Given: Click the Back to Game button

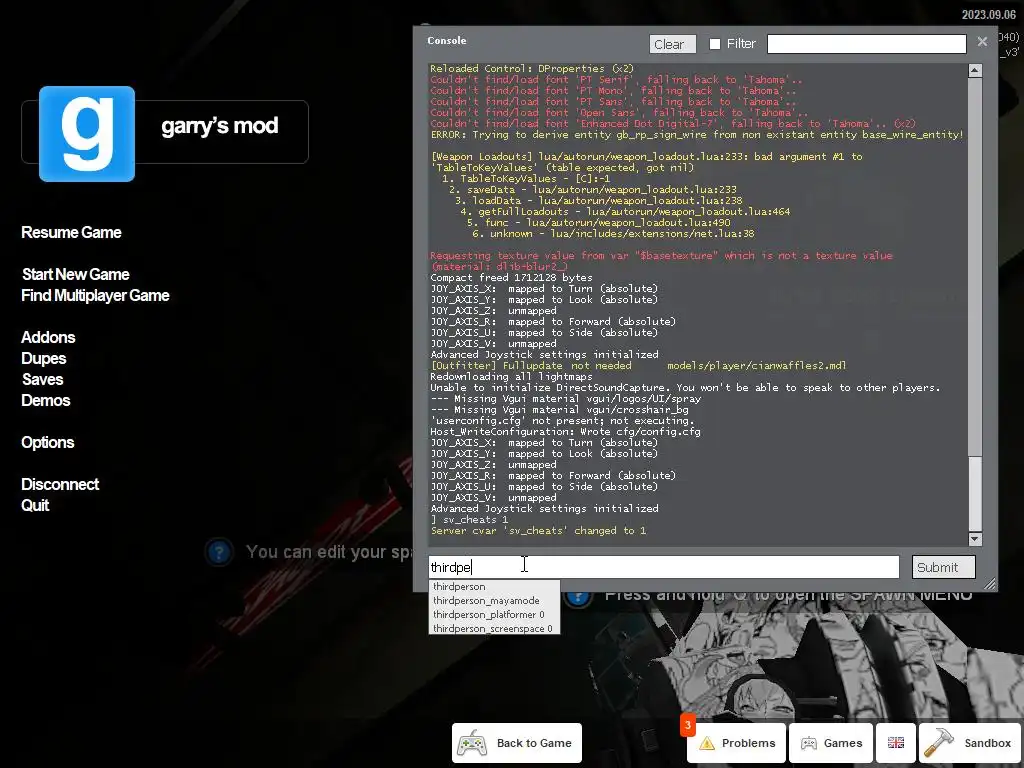Looking at the screenshot, I should tap(517, 743).
